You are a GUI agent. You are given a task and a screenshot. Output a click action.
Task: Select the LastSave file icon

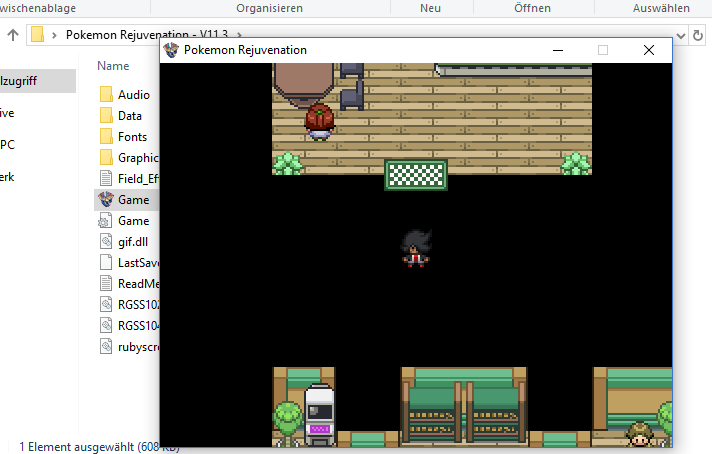pos(106,262)
